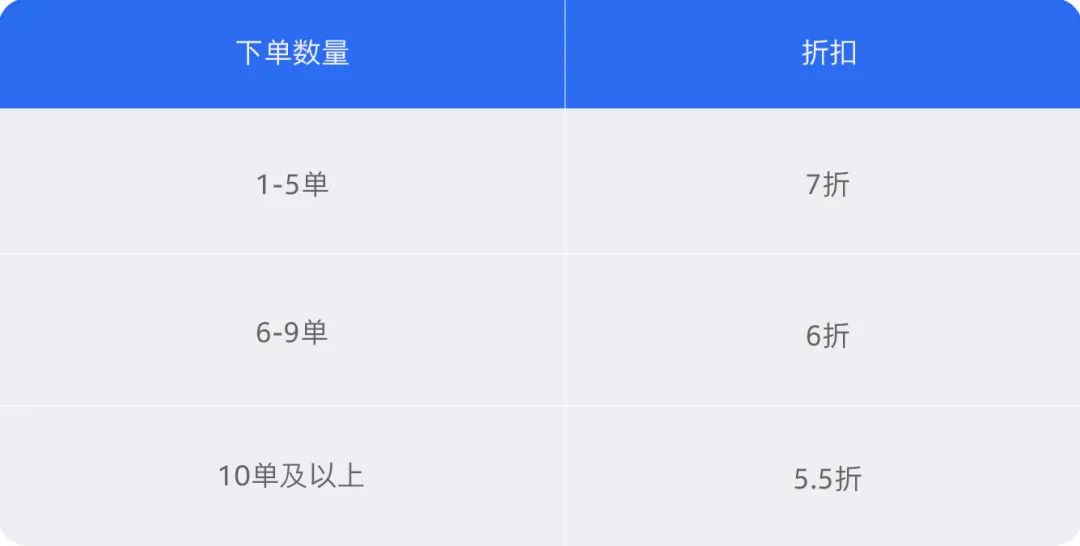Click the column divider between 6-9单 and 6折
The width and height of the screenshot is (1080, 546).
[x=565, y=329]
